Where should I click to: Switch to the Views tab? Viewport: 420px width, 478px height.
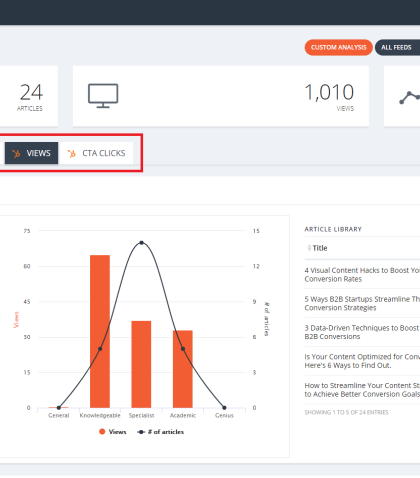coord(31,153)
